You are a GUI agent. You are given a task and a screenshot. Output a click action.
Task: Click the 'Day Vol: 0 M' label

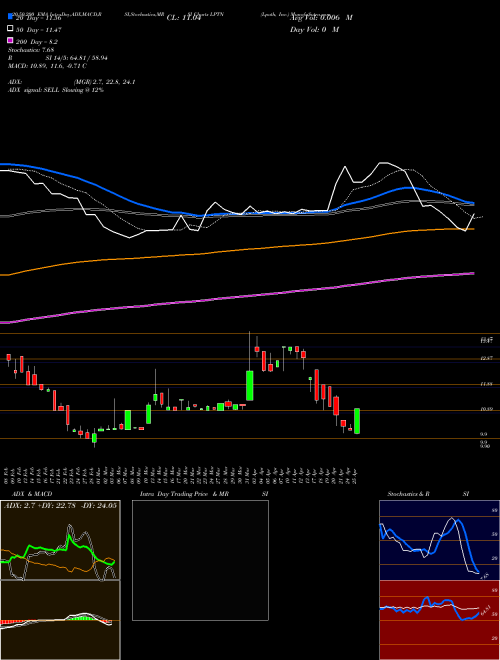(314, 30)
